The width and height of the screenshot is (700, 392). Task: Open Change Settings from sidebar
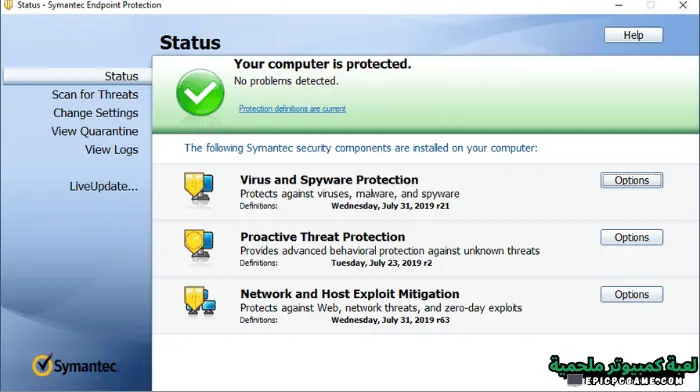[x=96, y=113]
